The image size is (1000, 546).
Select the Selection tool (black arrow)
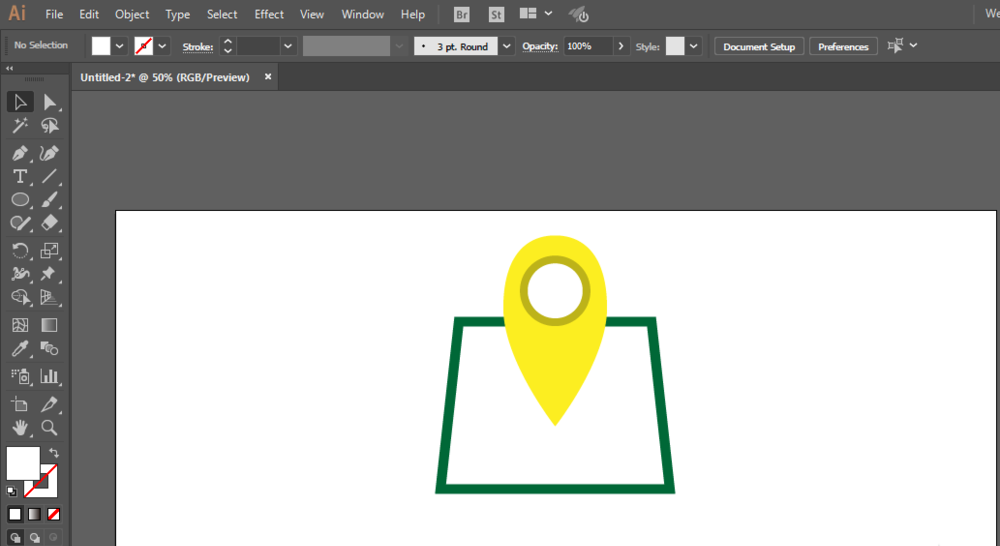20,102
